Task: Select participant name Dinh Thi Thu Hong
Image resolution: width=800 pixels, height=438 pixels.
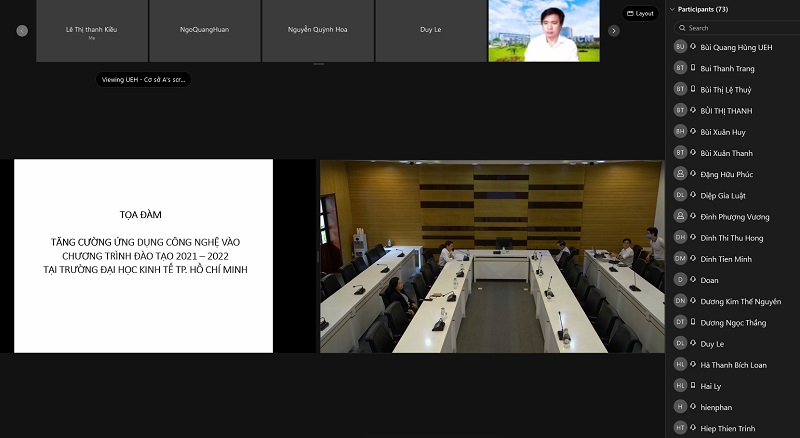Action: pos(732,238)
